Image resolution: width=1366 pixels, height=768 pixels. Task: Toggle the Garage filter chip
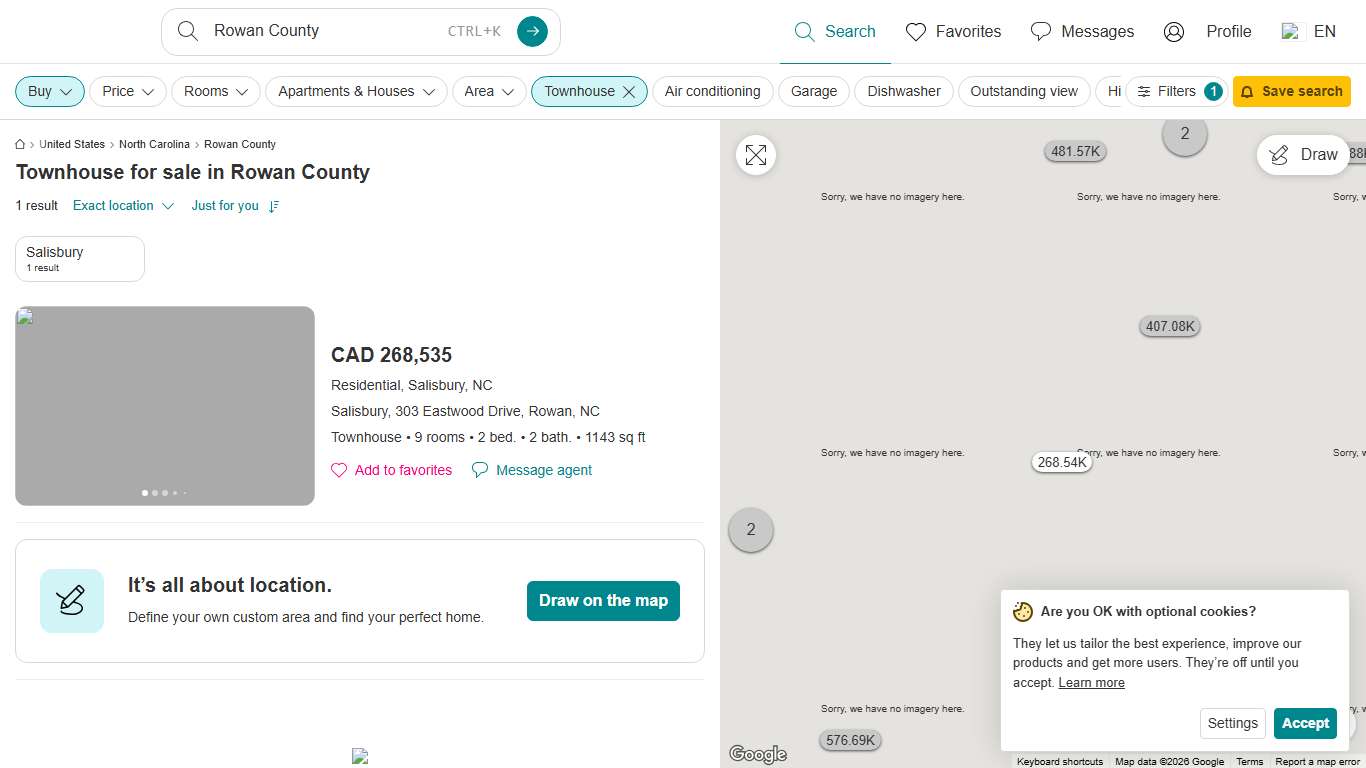[x=814, y=91]
